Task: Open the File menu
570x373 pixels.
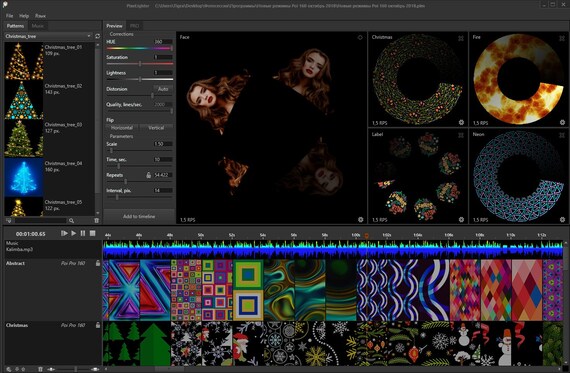Action: pyautogui.click(x=9, y=16)
